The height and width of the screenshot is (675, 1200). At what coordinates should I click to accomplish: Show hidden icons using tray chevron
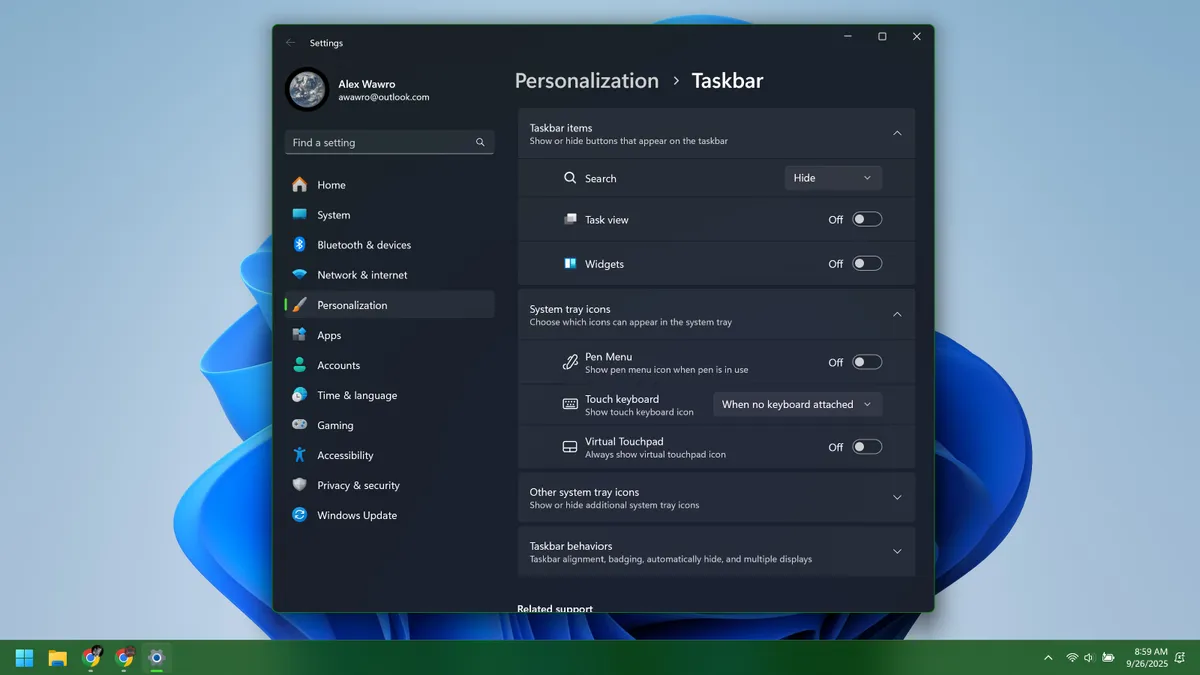[1048, 657]
